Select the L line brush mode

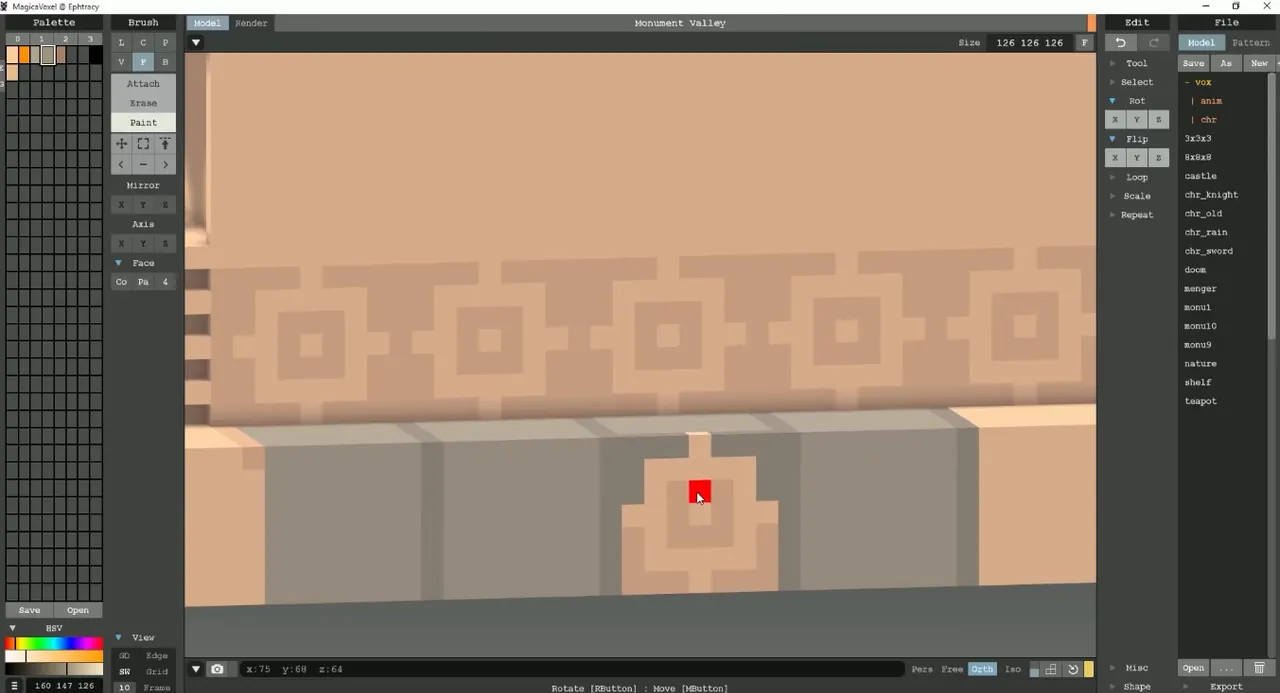[x=121, y=43]
